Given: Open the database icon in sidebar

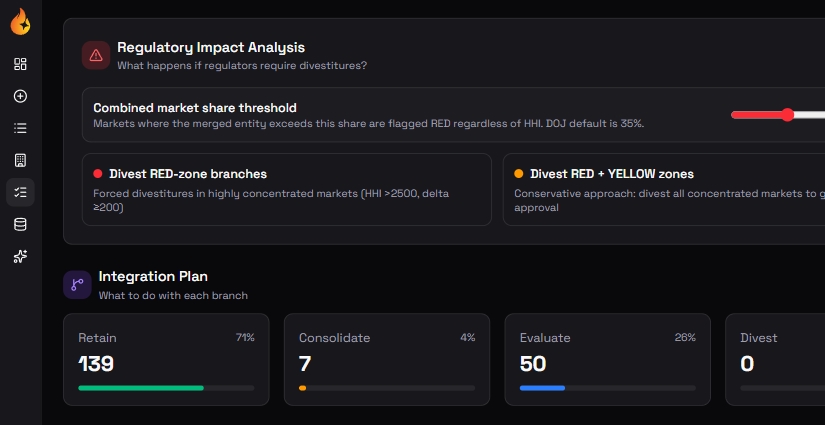Looking at the screenshot, I should [x=20, y=224].
